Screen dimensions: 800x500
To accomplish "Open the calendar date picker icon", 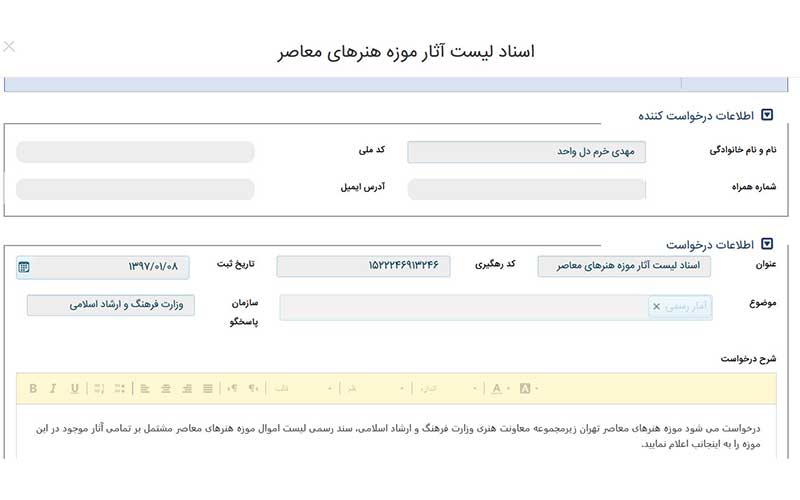I will click(24, 267).
